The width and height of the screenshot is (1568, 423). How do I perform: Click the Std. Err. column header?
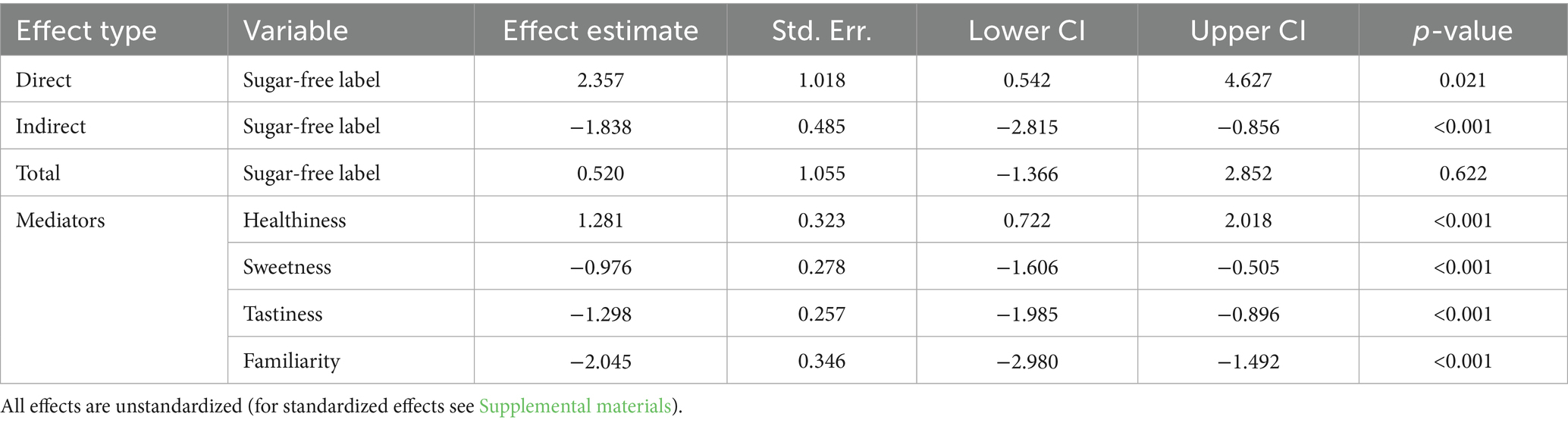pyautogui.click(x=821, y=30)
